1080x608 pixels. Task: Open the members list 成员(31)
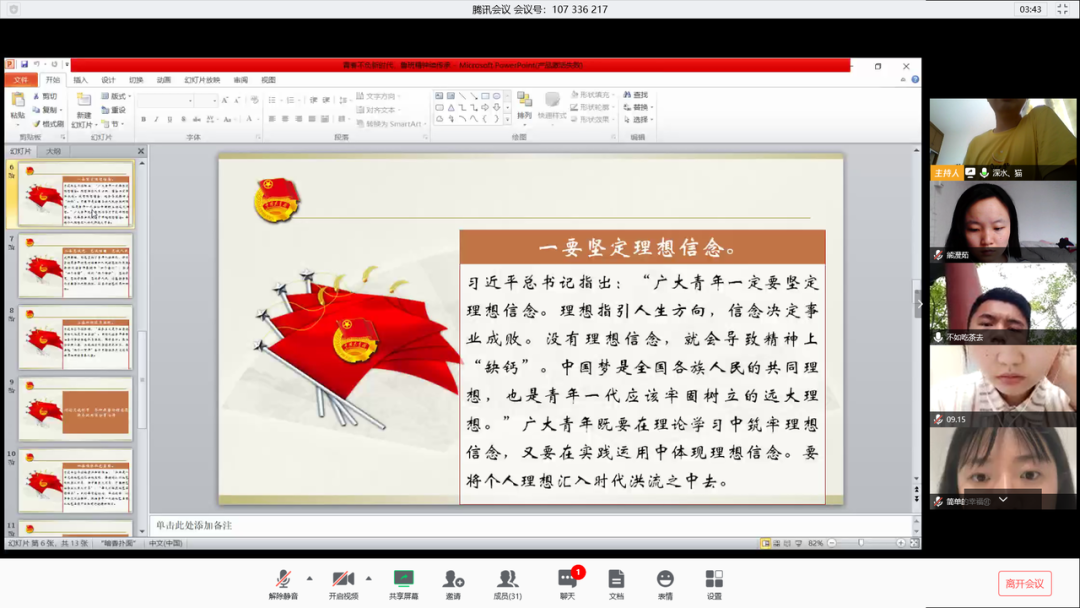pos(508,581)
